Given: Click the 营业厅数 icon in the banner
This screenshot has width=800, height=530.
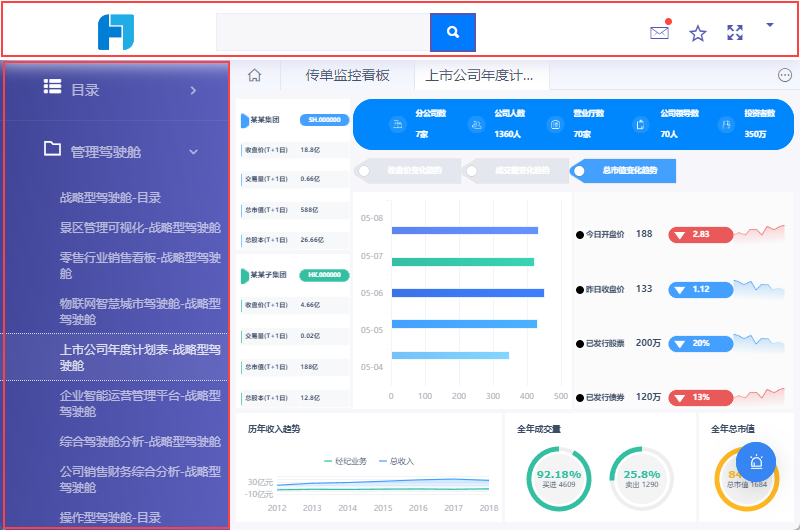Looking at the screenshot, I should [555, 124].
